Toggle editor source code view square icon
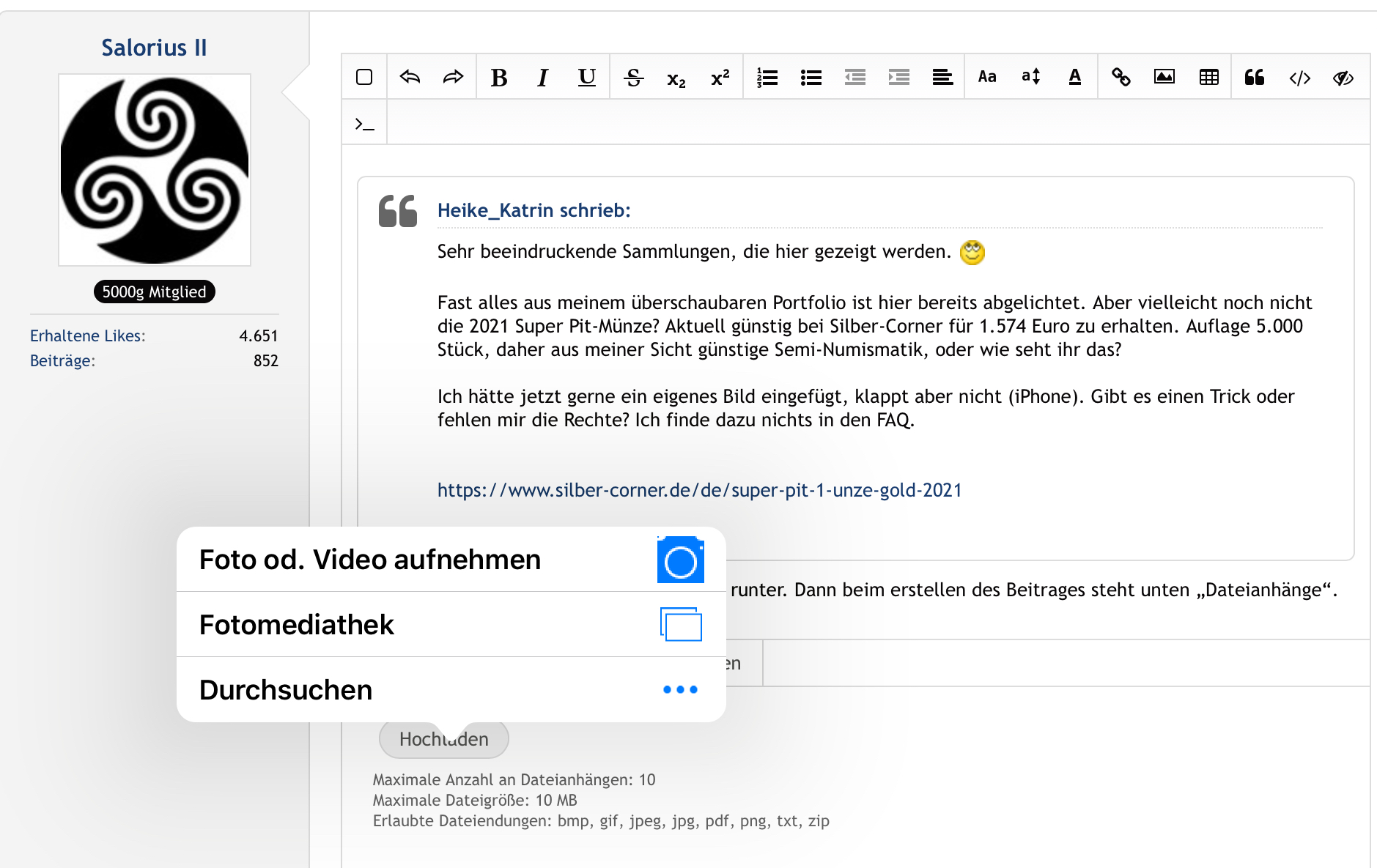 (364, 78)
